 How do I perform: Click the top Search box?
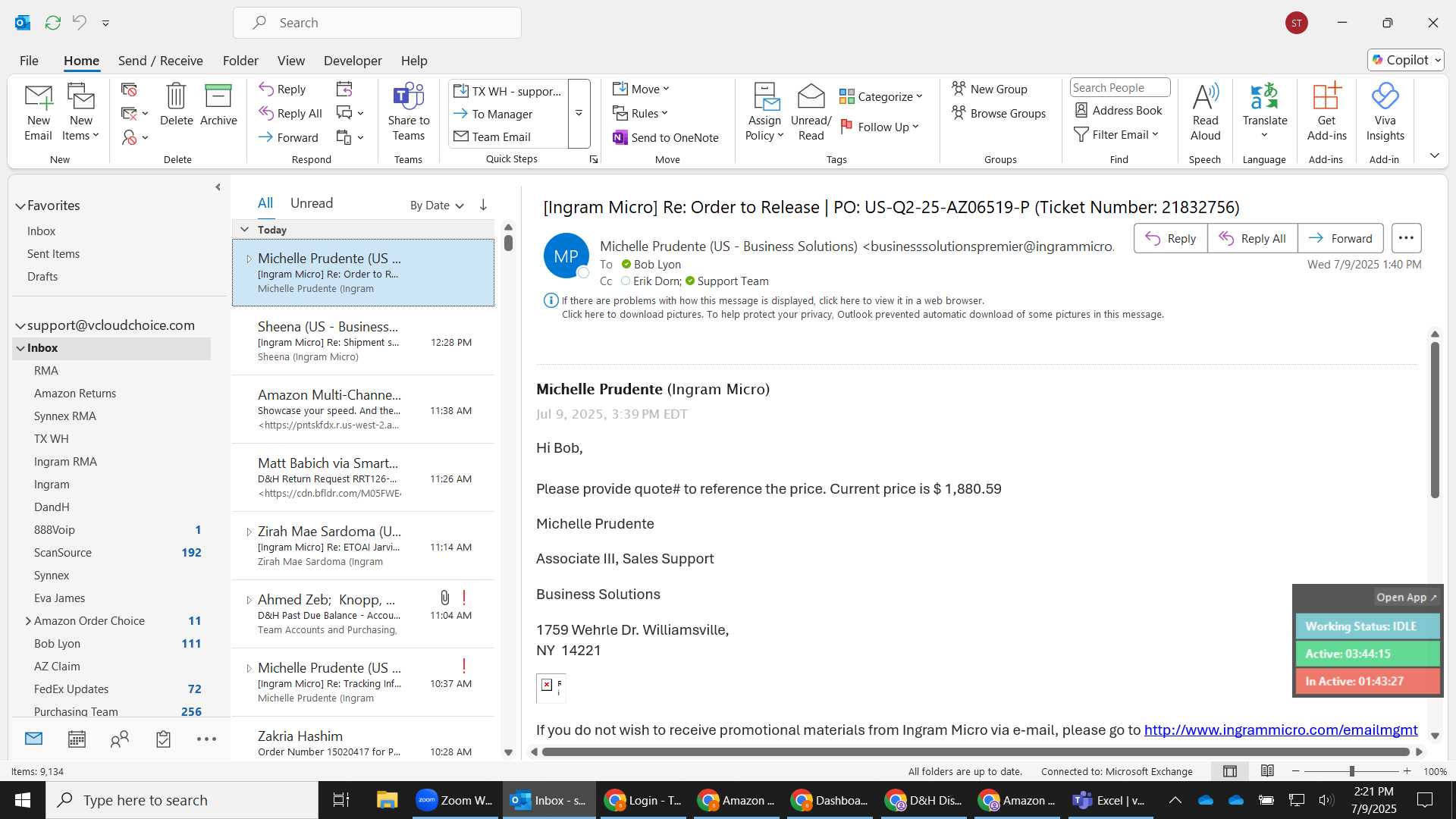pos(377,23)
